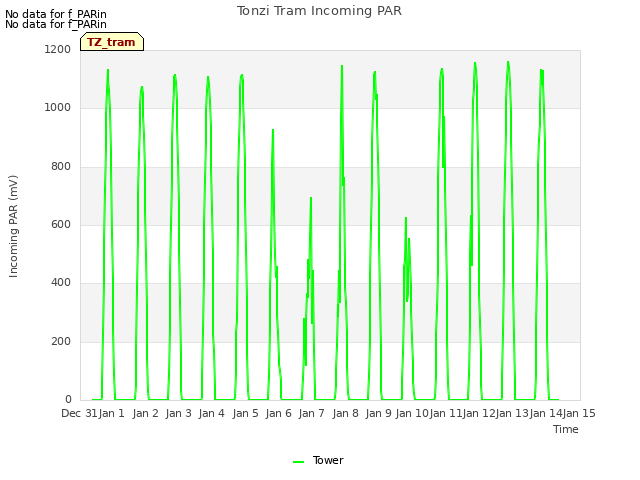
Task: Click the Jan 11 x-axis tick label
Action: pos(445,413)
